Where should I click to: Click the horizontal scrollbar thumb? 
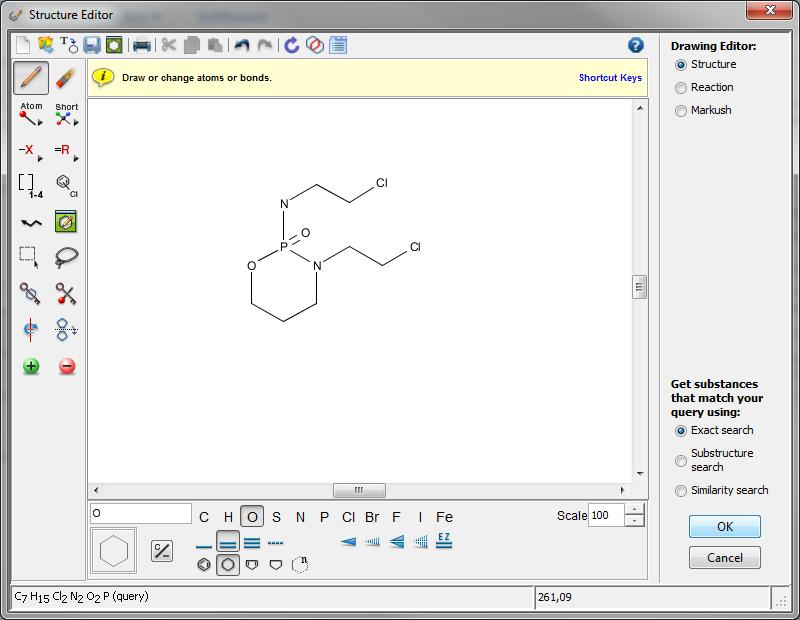click(x=359, y=490)
